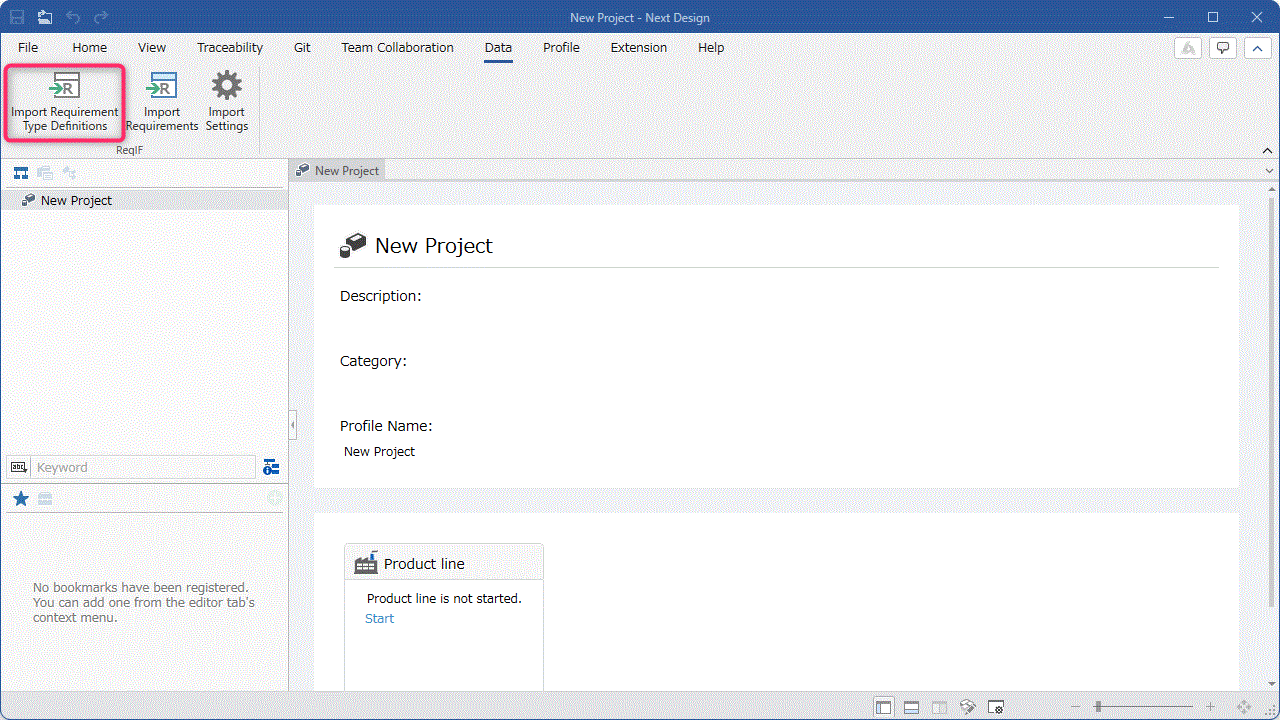
Task: Click Import Requirement Type Definitions button
Action: [65, 102]
